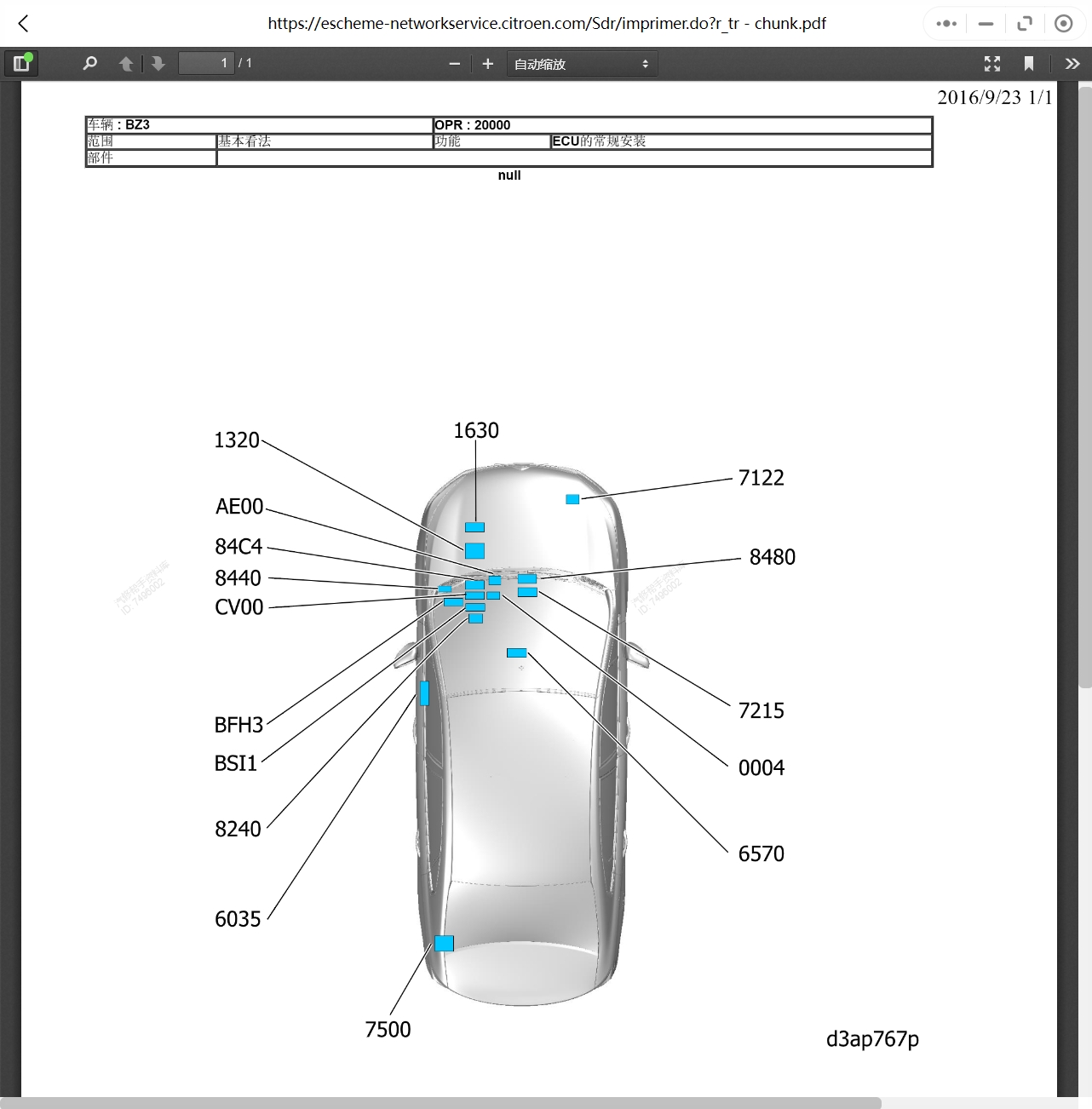Zoom in with the plus button
This screenshot has width=1092, height=1109.
tap(487, 64)
